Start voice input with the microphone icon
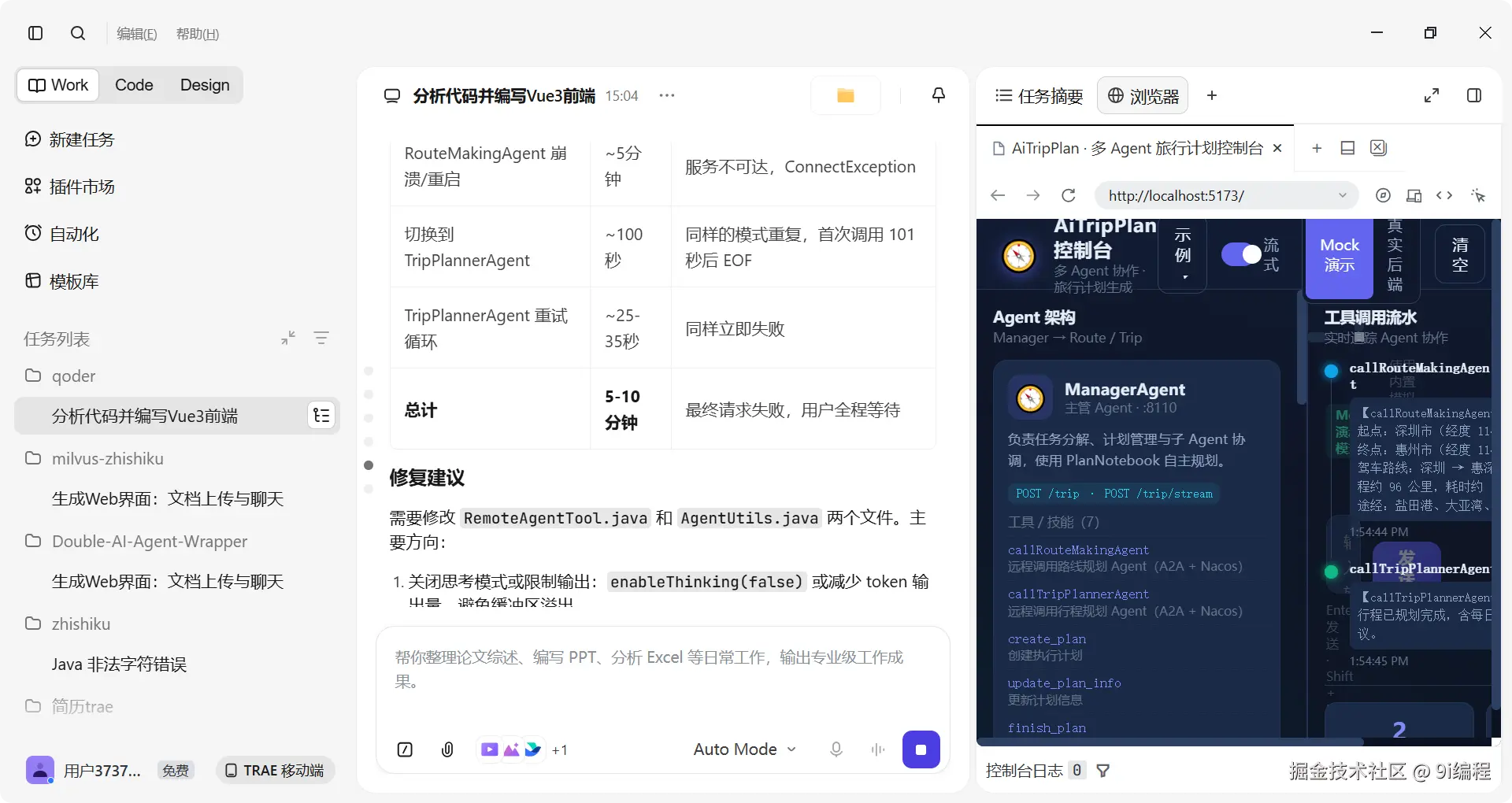Image resolution: width=1512 pixels, height=803 pixels. click(x=836, y=749)
